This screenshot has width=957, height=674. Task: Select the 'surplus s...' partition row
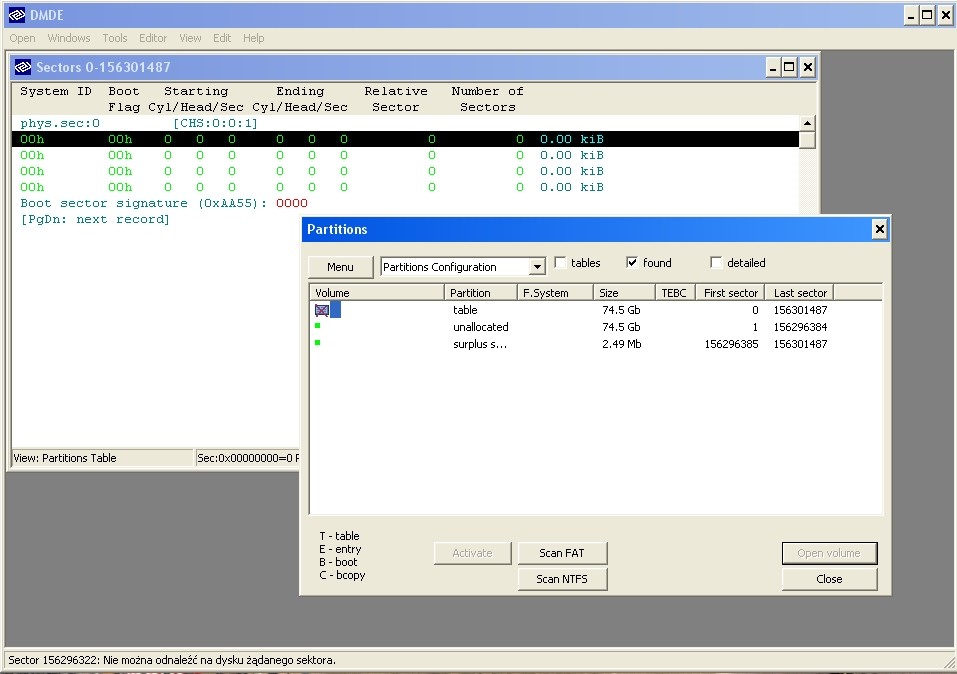click(x=596, y=344)
